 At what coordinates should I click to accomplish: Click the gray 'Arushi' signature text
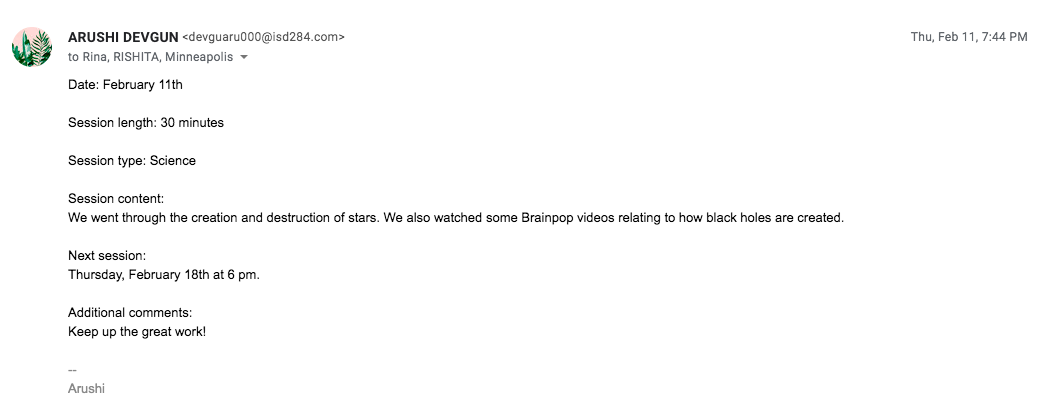point(86,388)
